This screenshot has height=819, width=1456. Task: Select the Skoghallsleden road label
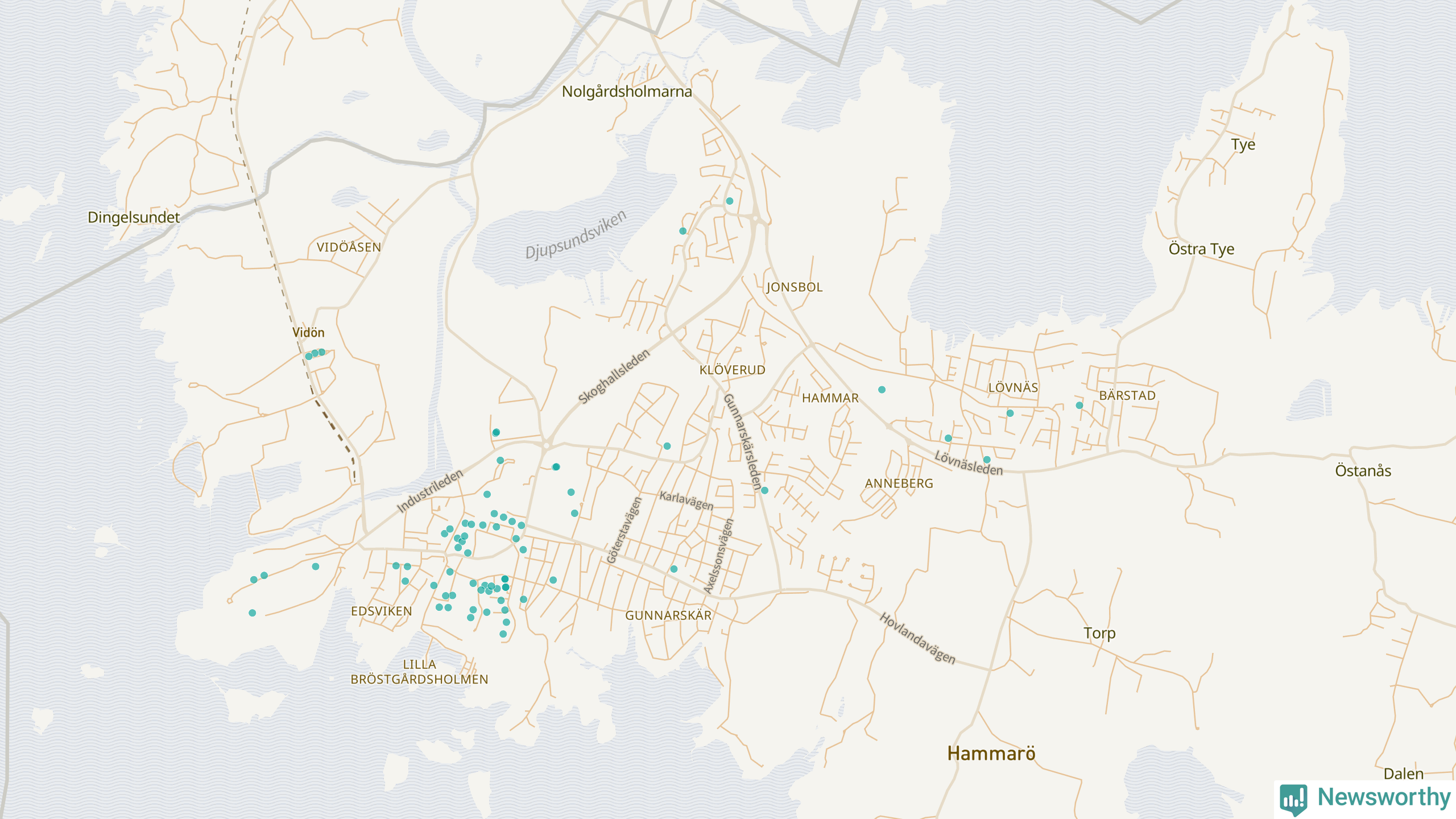tap(614, 377)
